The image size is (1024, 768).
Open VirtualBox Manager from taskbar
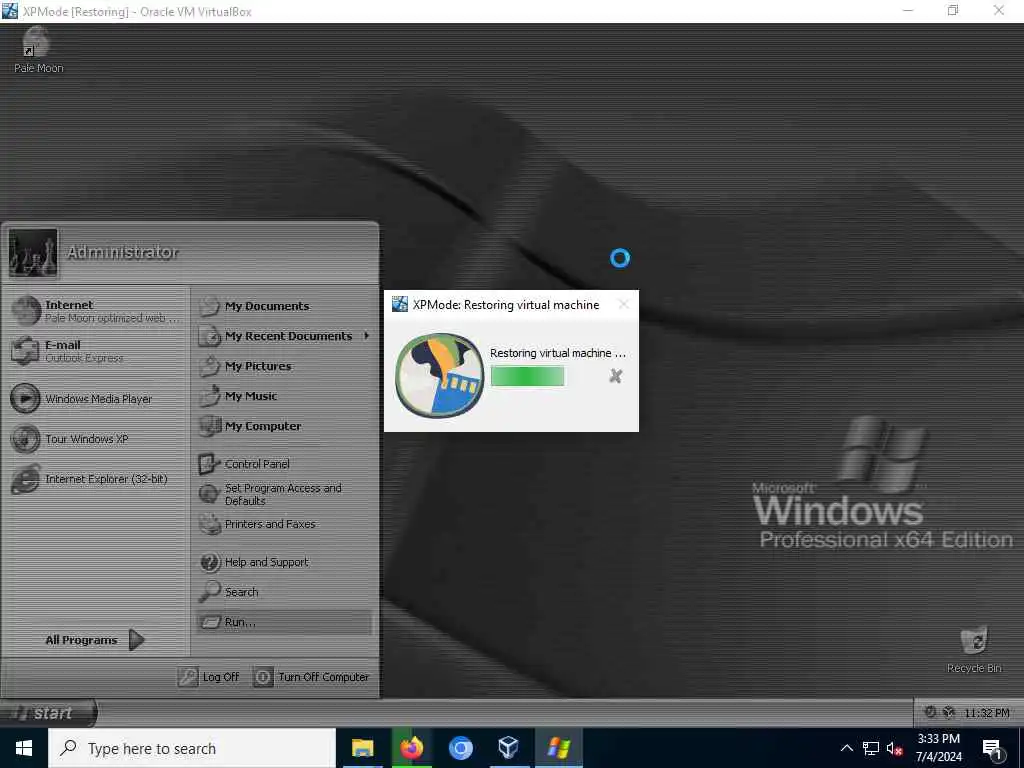(509, 748)
